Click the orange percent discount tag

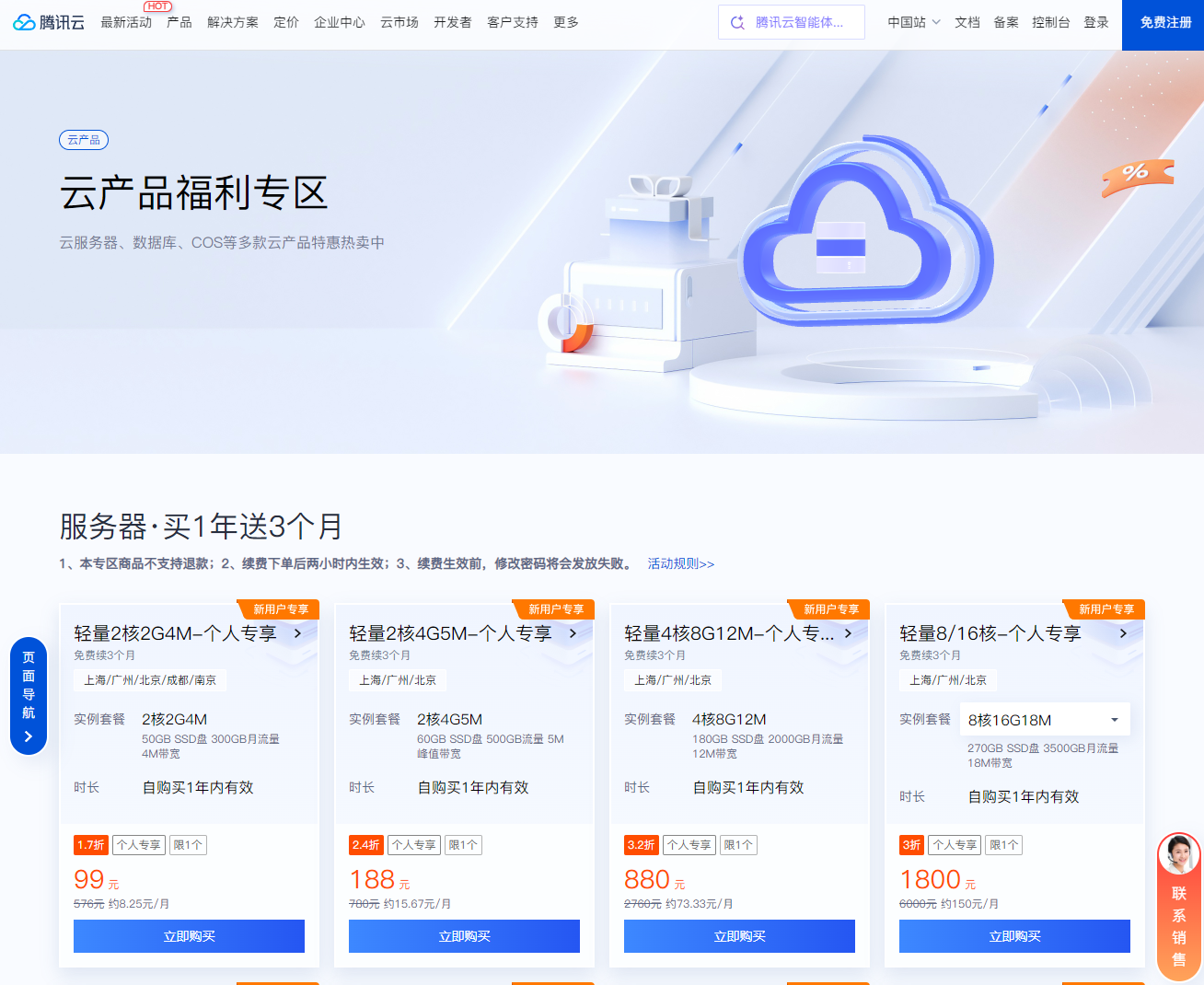pos(1138,175)
